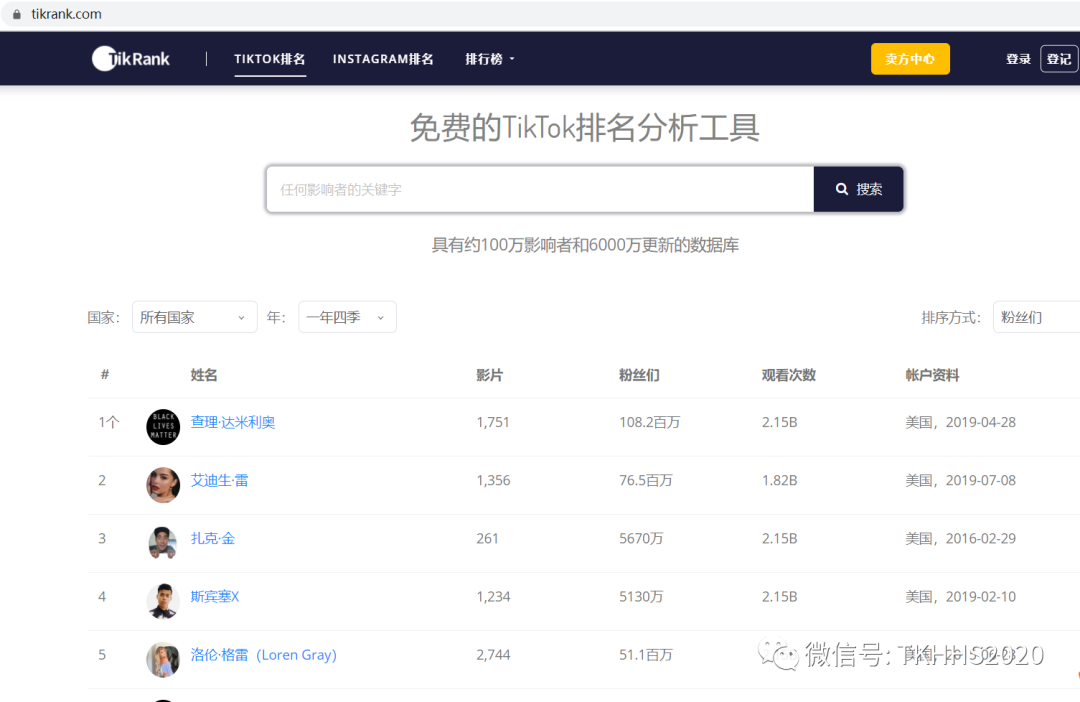Open the 洛伦·格雷 (Loren Gray) name link

tap(264, 655)
